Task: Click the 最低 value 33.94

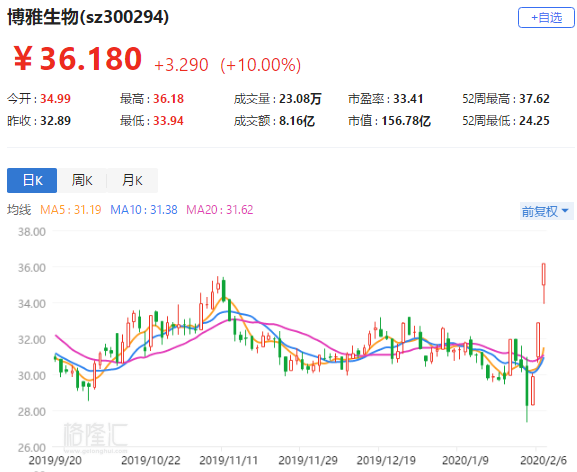Action: [168, 121]
